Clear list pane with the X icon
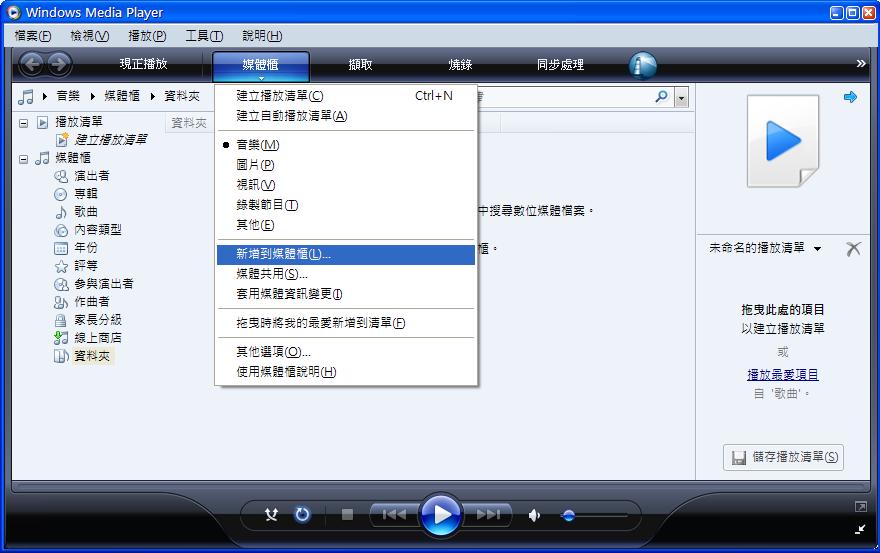The height and width of the screenshot is (553, 880). (x=854, y=249)
